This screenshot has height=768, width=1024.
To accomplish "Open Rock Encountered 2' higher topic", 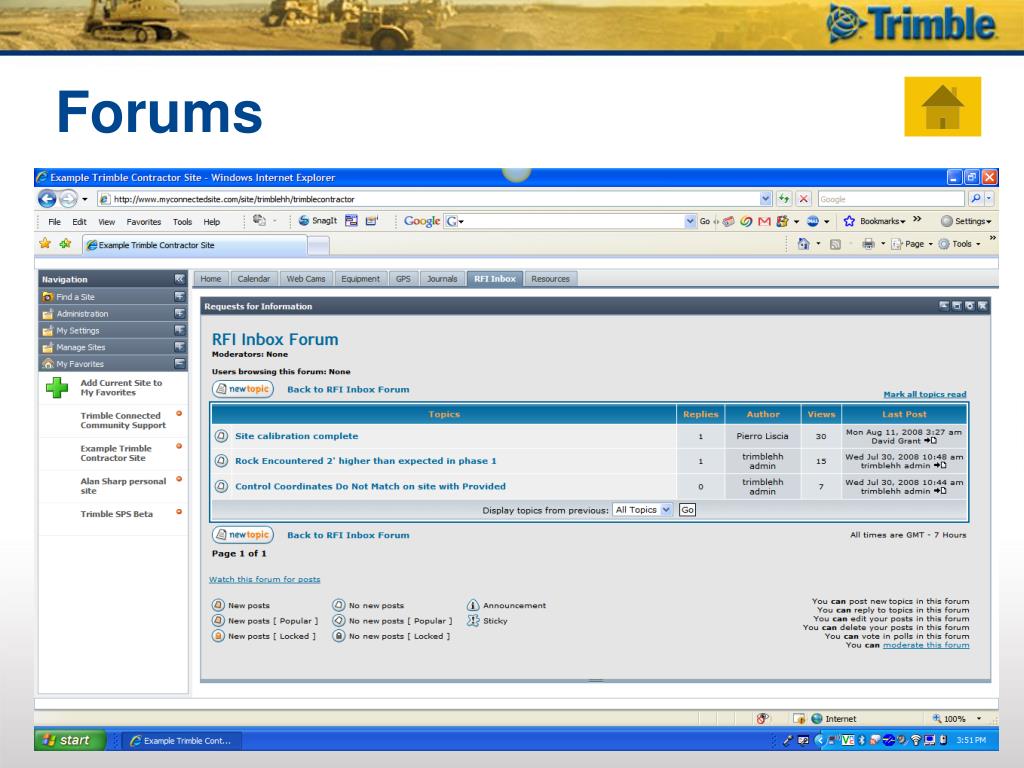I will coord(366,460).
